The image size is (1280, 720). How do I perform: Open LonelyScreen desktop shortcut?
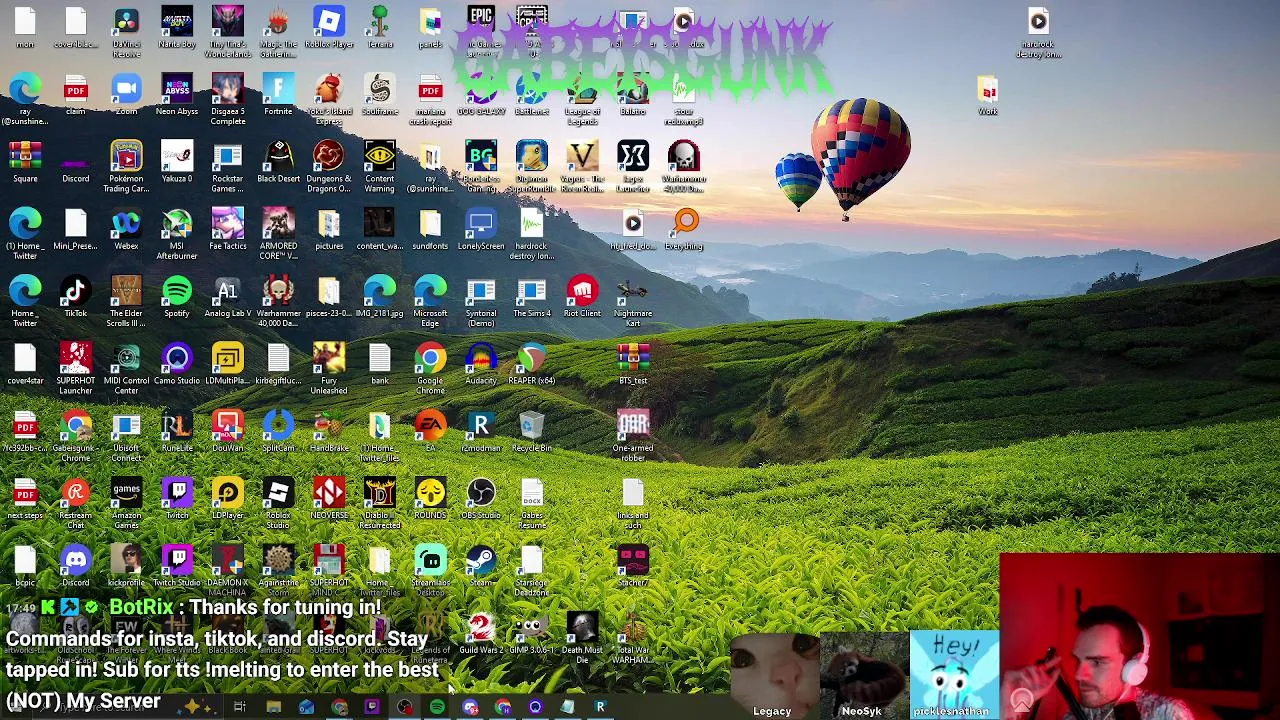(x=481, y=229)
